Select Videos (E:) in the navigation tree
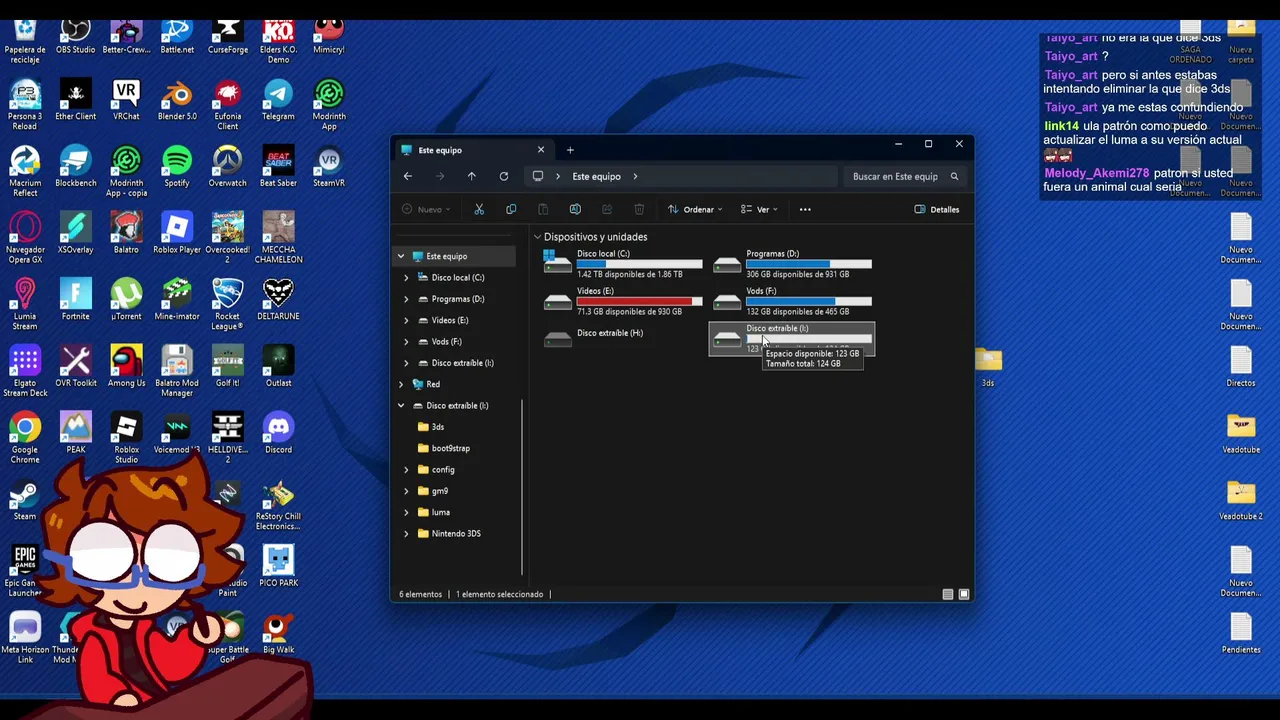This screenshot has height=720, width=1280. pos(450,320)
